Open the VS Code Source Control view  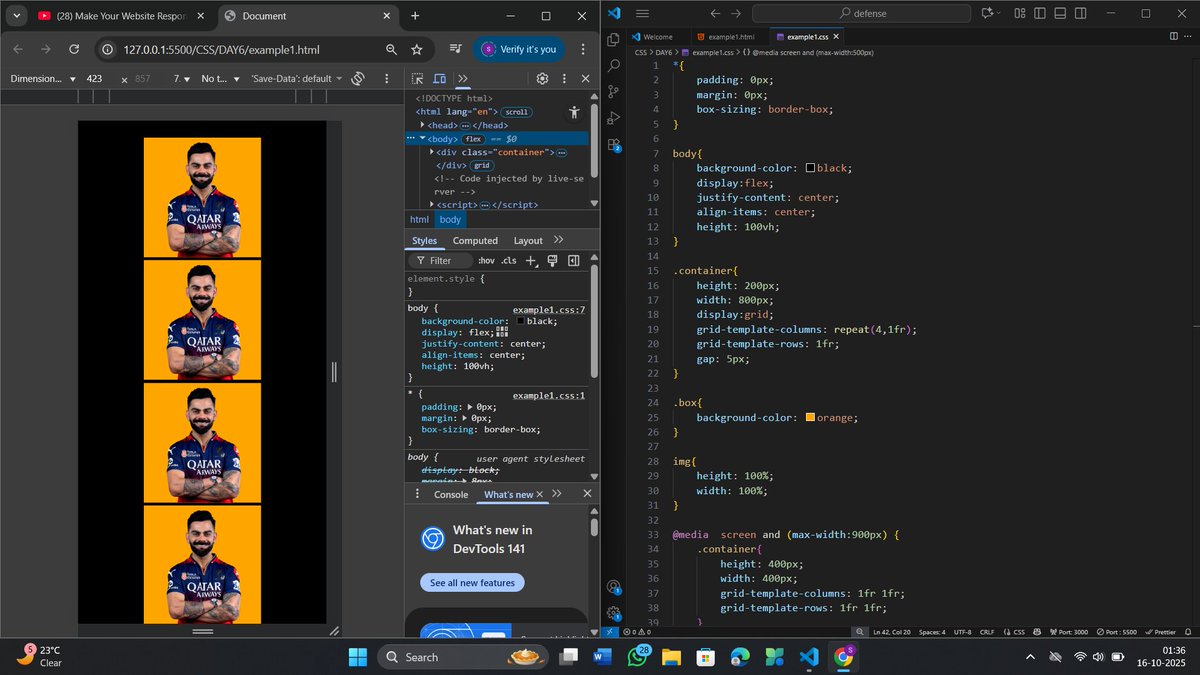614,91
